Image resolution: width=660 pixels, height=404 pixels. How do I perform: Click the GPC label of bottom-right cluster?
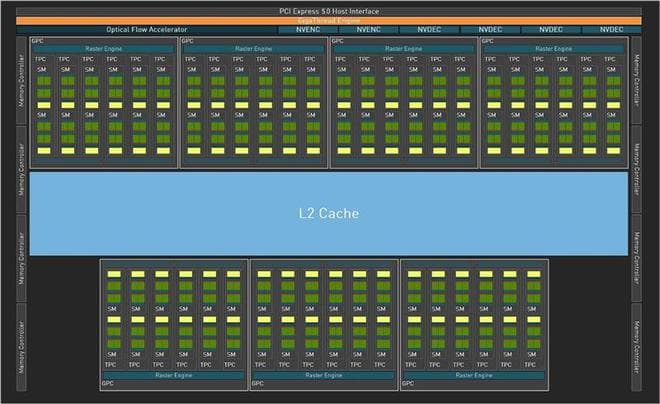click(x=408, y=384)
